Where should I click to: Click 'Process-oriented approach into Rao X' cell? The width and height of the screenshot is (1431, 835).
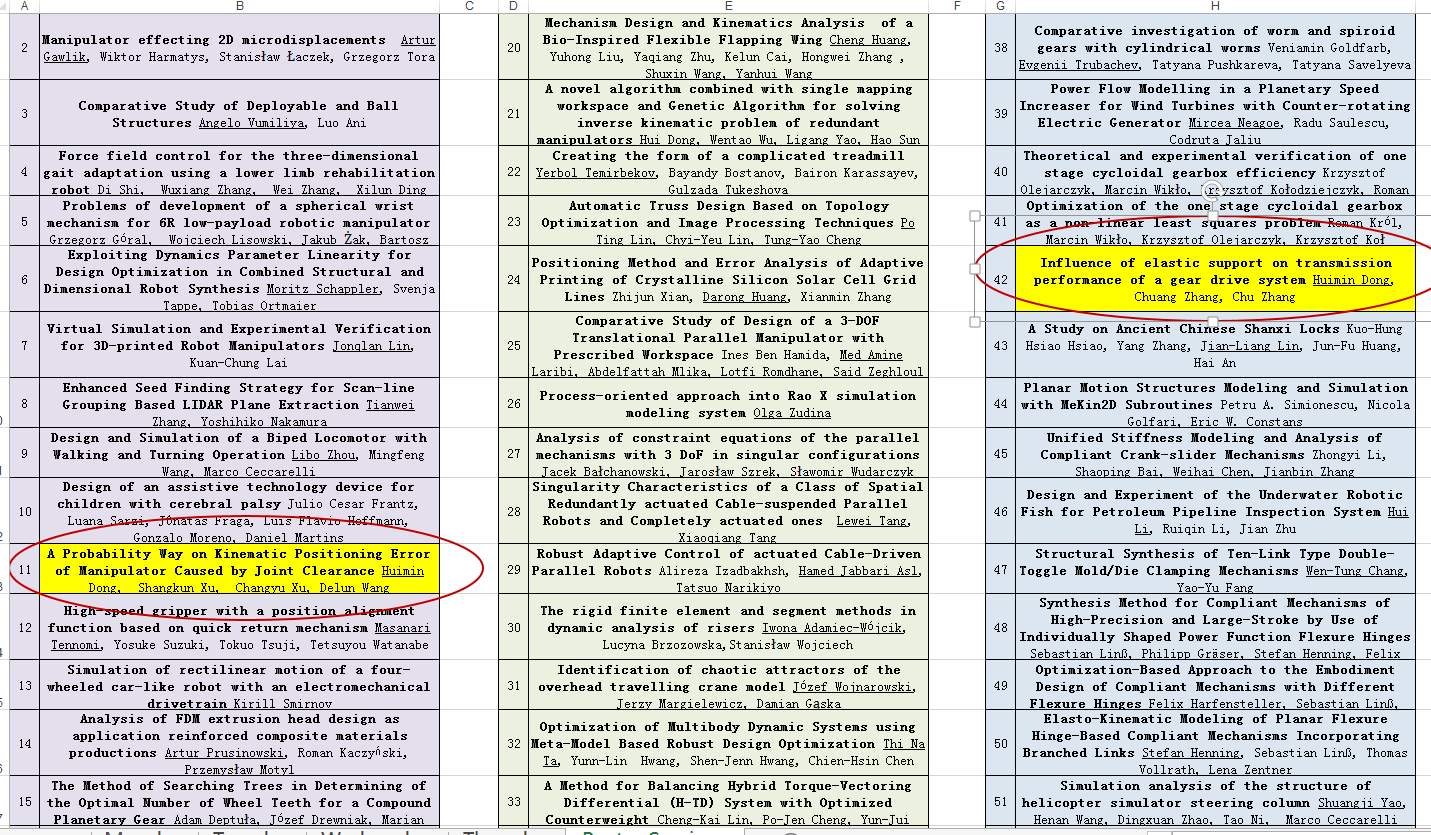728,404
